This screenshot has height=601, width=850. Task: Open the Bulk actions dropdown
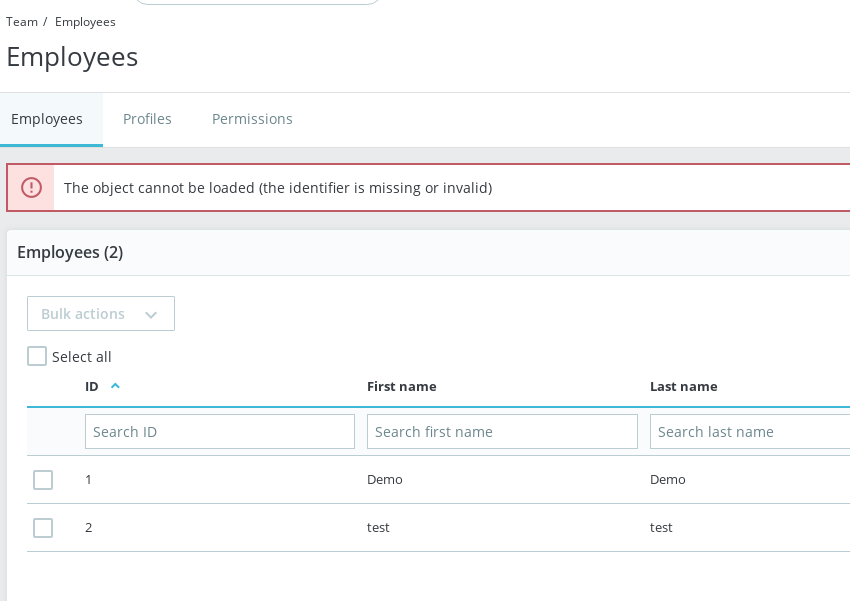(100, 313)
